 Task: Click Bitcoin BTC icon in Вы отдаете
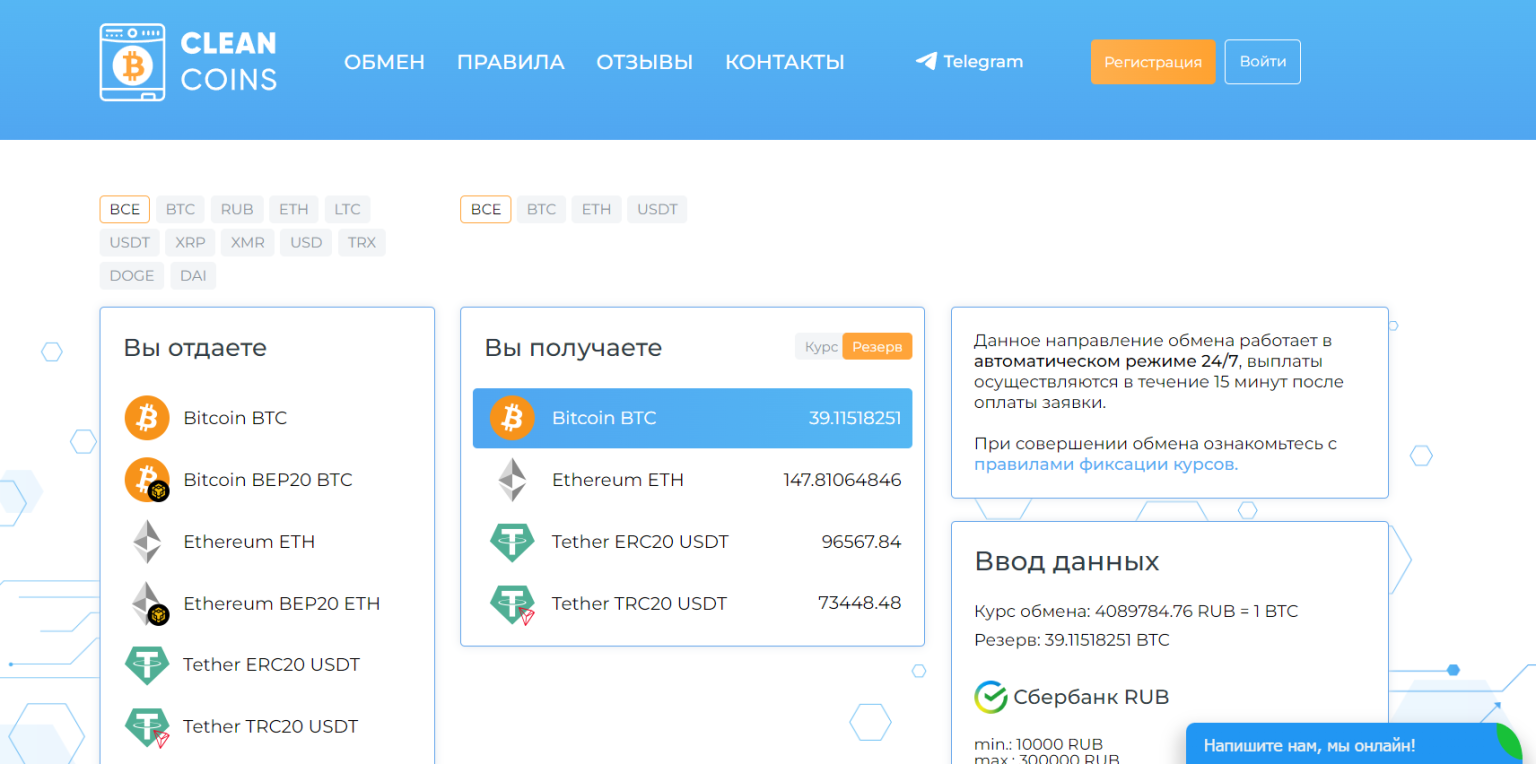147,417
